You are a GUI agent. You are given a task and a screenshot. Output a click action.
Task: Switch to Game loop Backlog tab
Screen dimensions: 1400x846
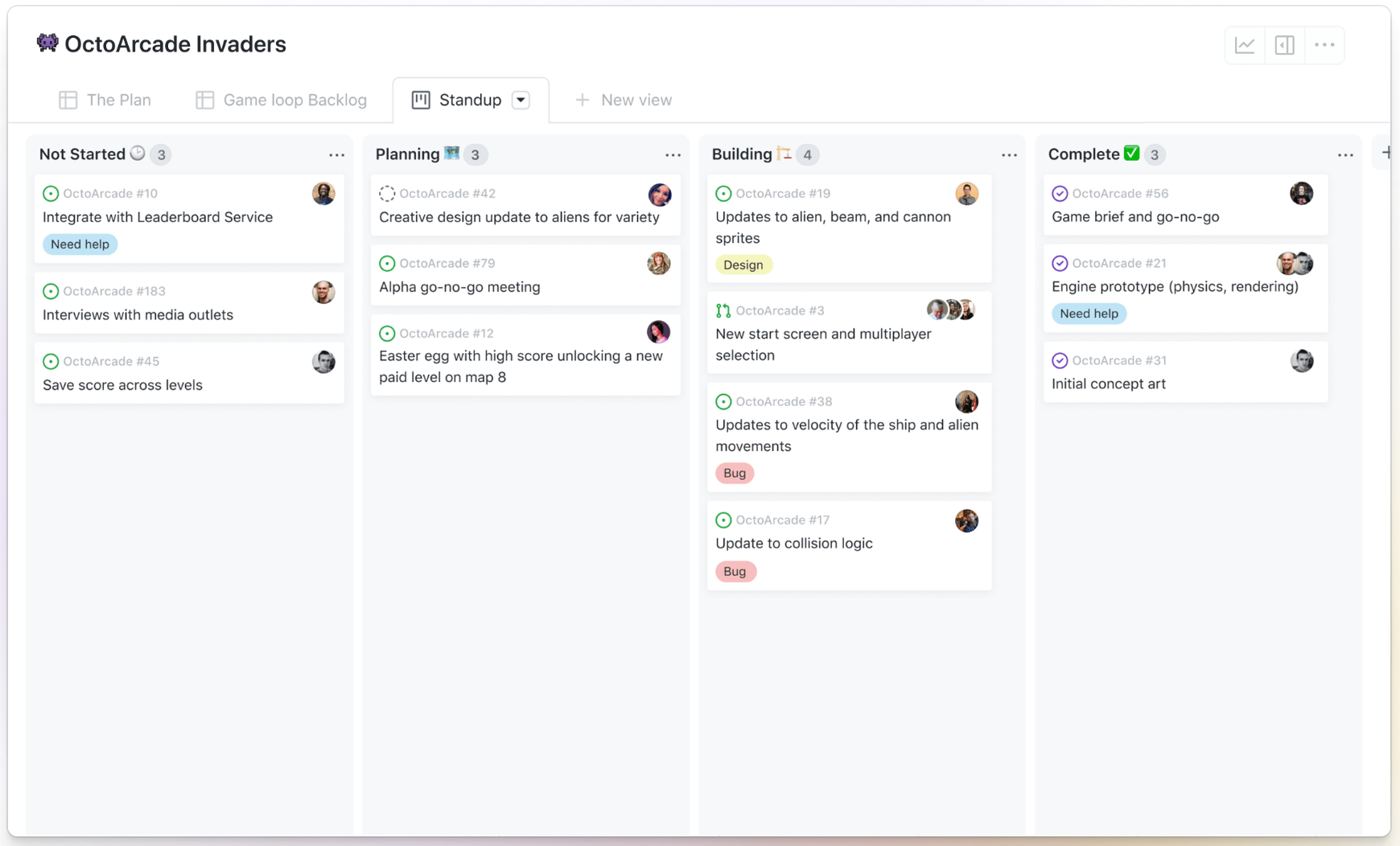pos(282,101)
